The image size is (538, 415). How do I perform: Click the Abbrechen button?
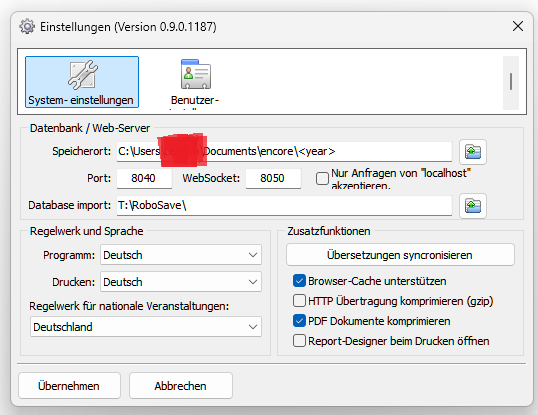(181, 386)
